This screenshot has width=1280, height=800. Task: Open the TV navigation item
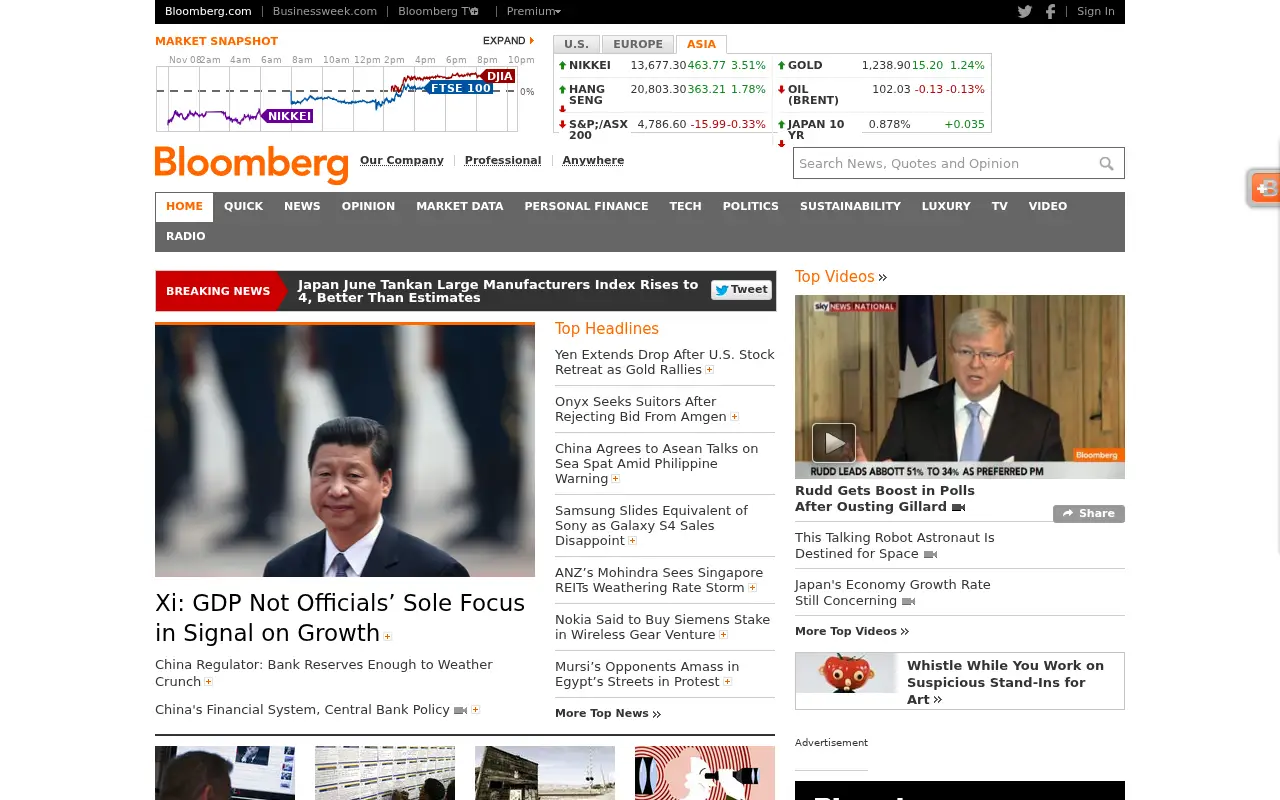tap(999, 207)
